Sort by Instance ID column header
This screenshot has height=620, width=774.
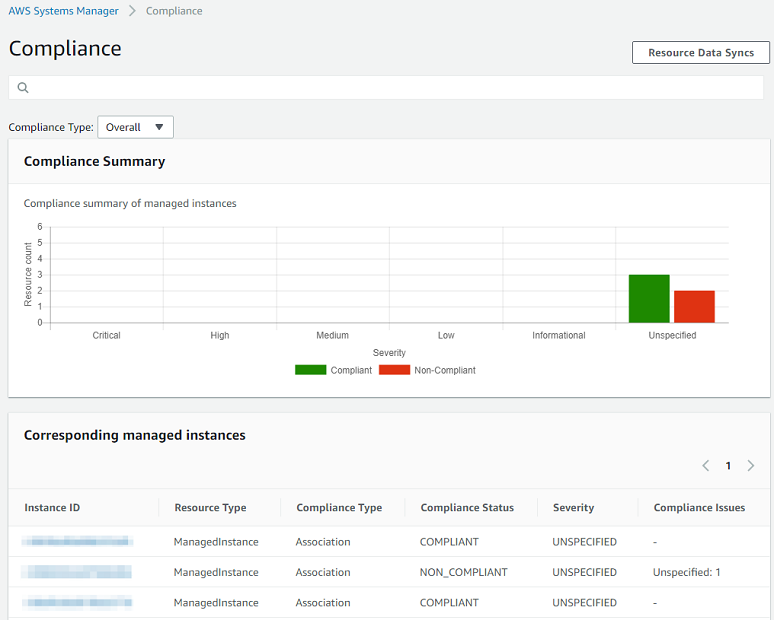click(x=52, y=508)
